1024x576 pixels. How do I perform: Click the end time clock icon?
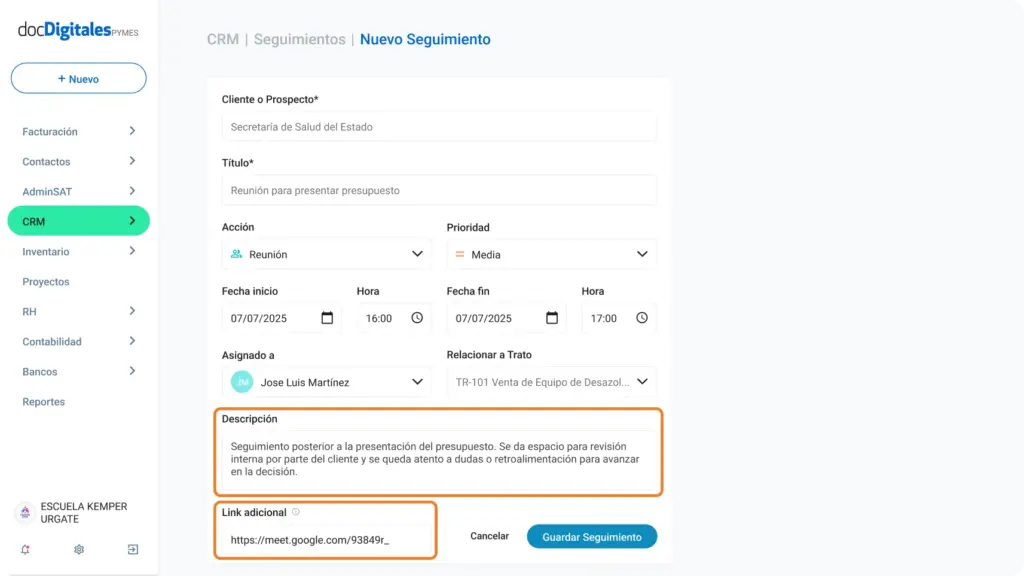(642, 318)
